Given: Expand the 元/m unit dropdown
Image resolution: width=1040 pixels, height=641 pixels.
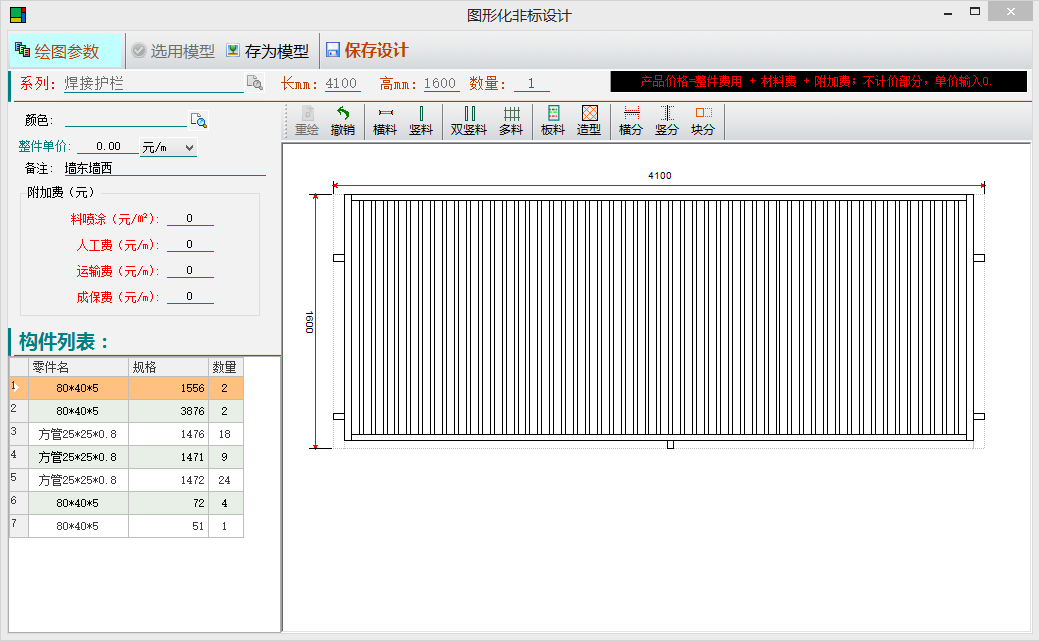Looking at the screenshot, I should [x=168, y=147].
